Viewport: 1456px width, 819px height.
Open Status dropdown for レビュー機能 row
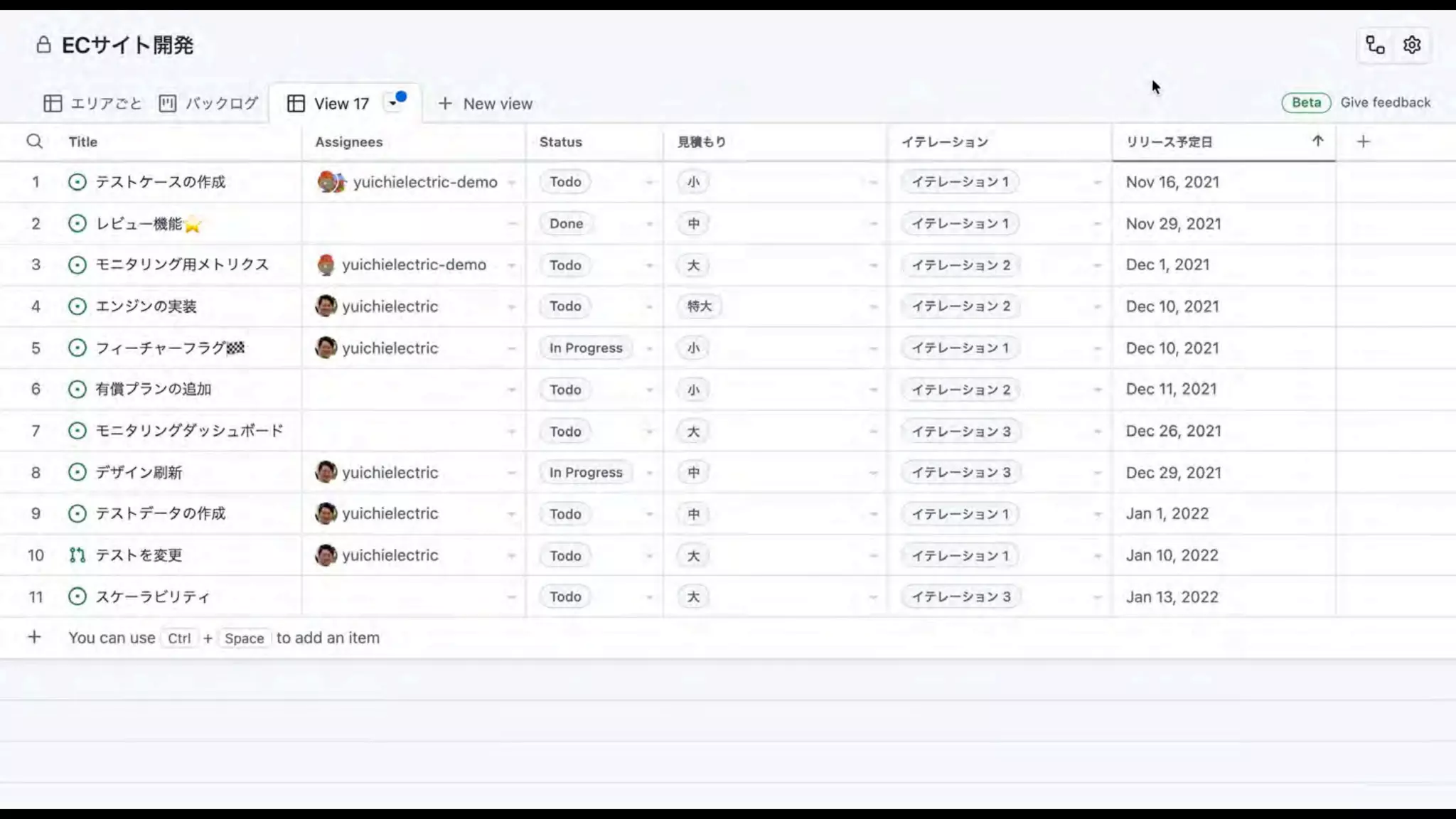pos(649,224)
